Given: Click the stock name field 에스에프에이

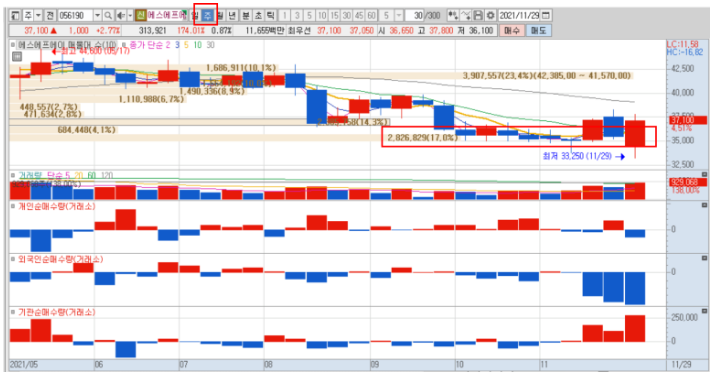Looking at the screenshot, I should (167, 15).
